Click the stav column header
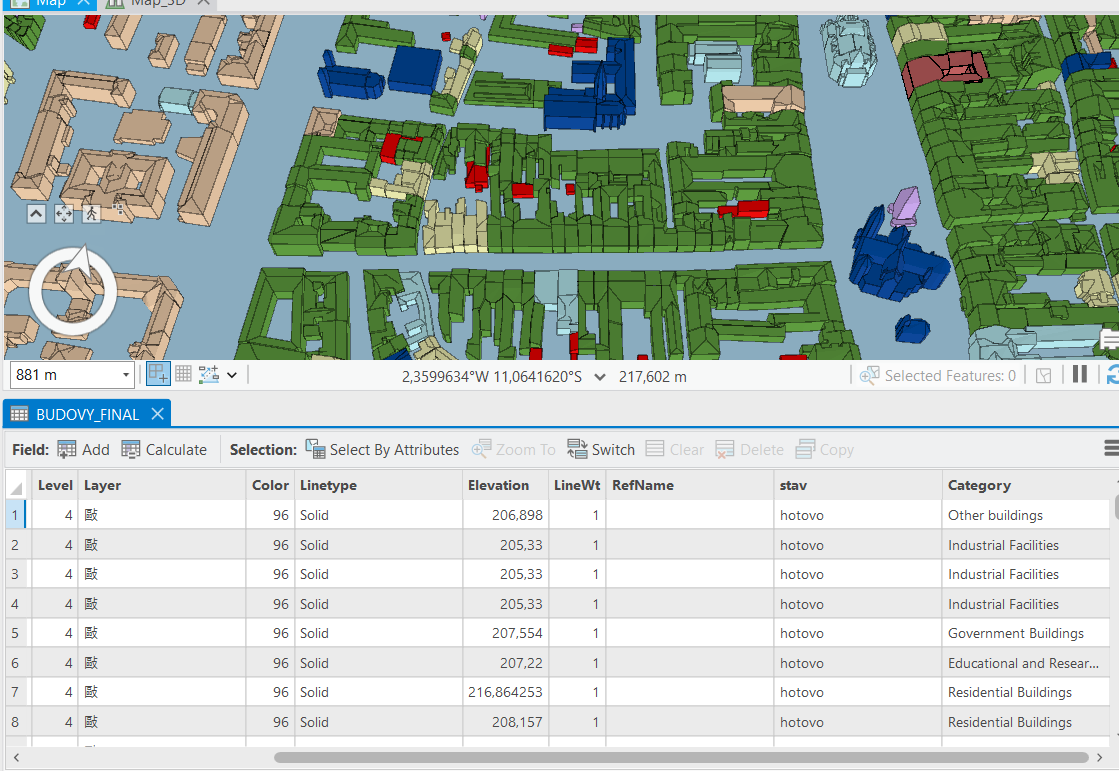 tap(858, 485)
